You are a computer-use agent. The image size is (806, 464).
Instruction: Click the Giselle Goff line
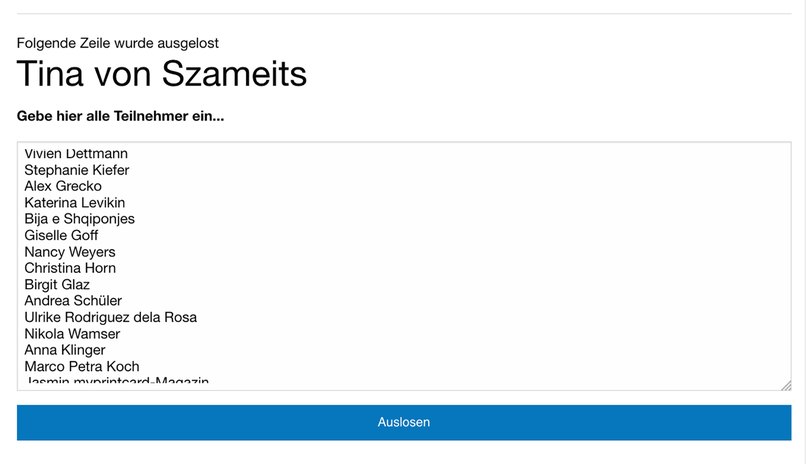coord(61,235)
